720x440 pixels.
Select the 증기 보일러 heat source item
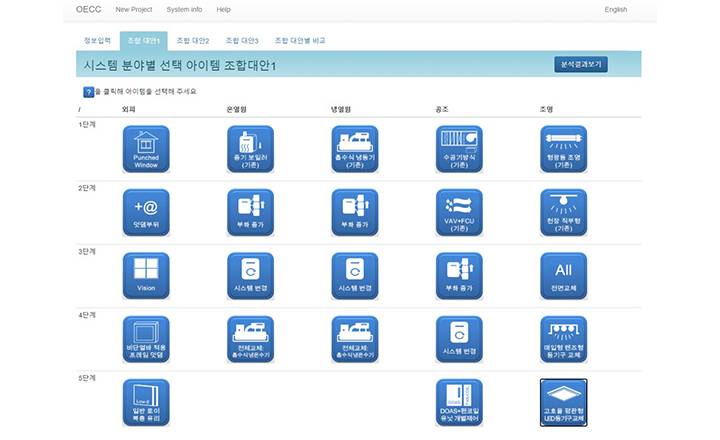[251, 150]
